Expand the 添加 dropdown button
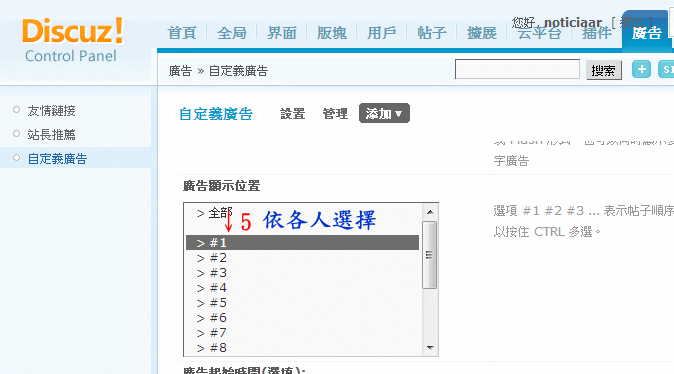The image size is (674, 374). (x=384, y=113)
